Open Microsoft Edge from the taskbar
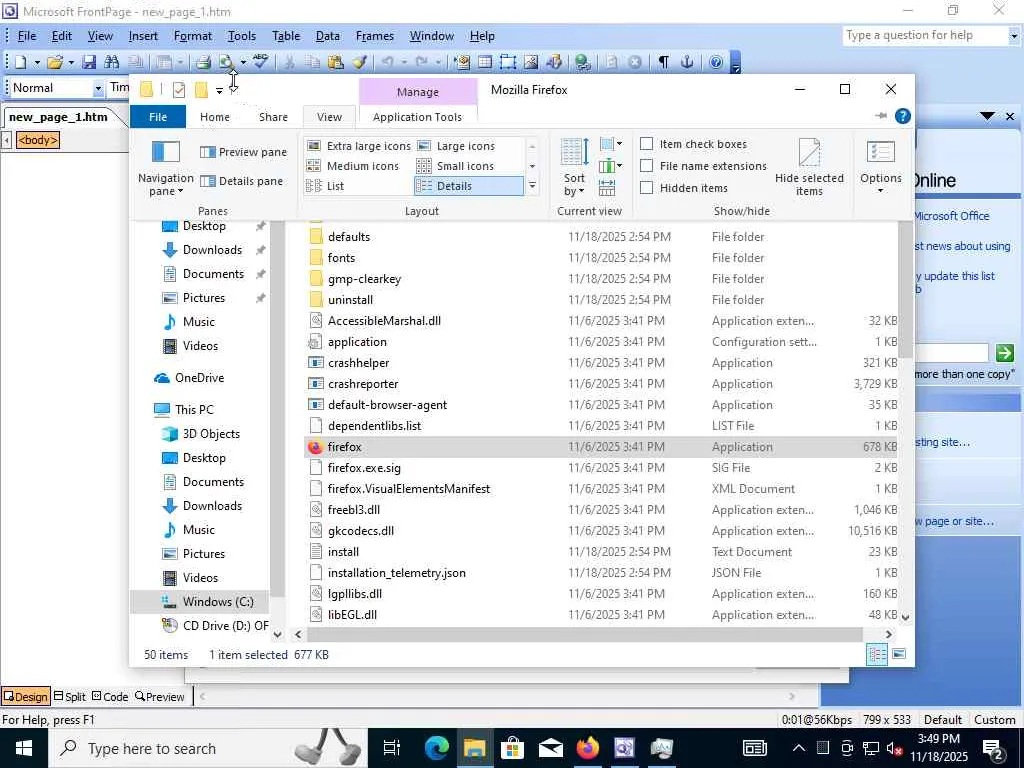Screen dimensions: 1024x768 [x=436, y=748]
